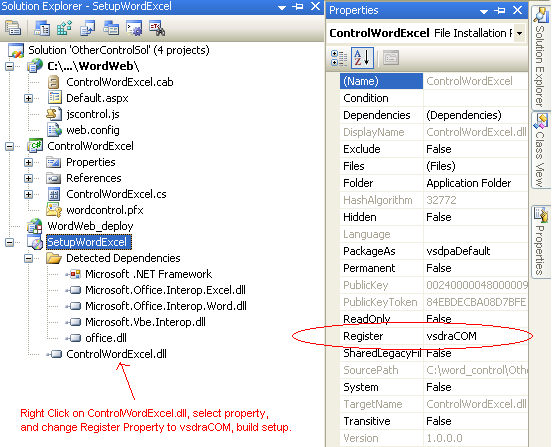Open the Property Pages icon
Image resolution: width=553 pixels, height=447 pixels.
[x=391, y=58]
